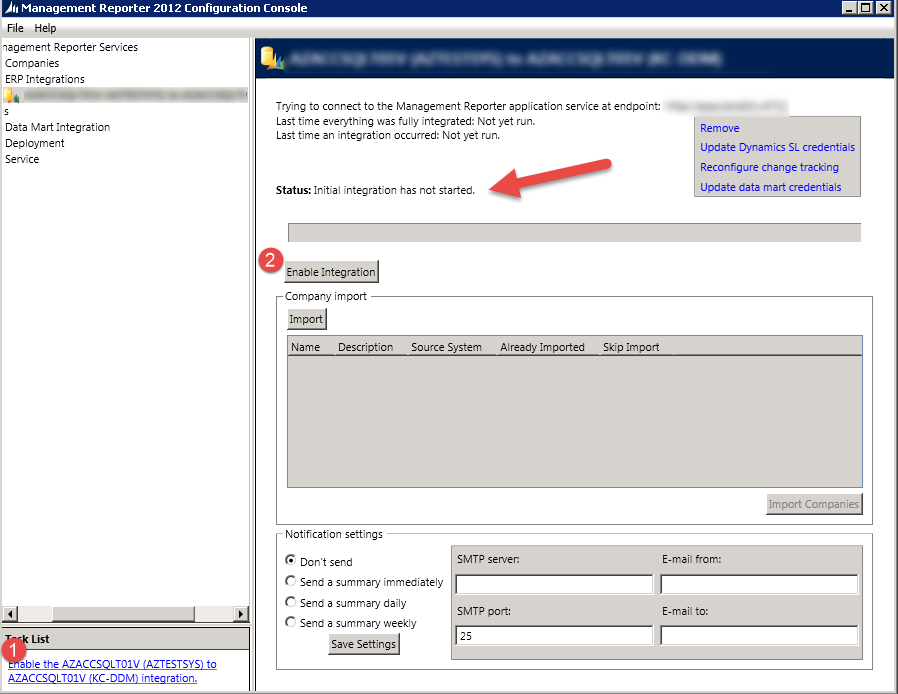Choose Send a summary immediately

(x=291, y=582)
